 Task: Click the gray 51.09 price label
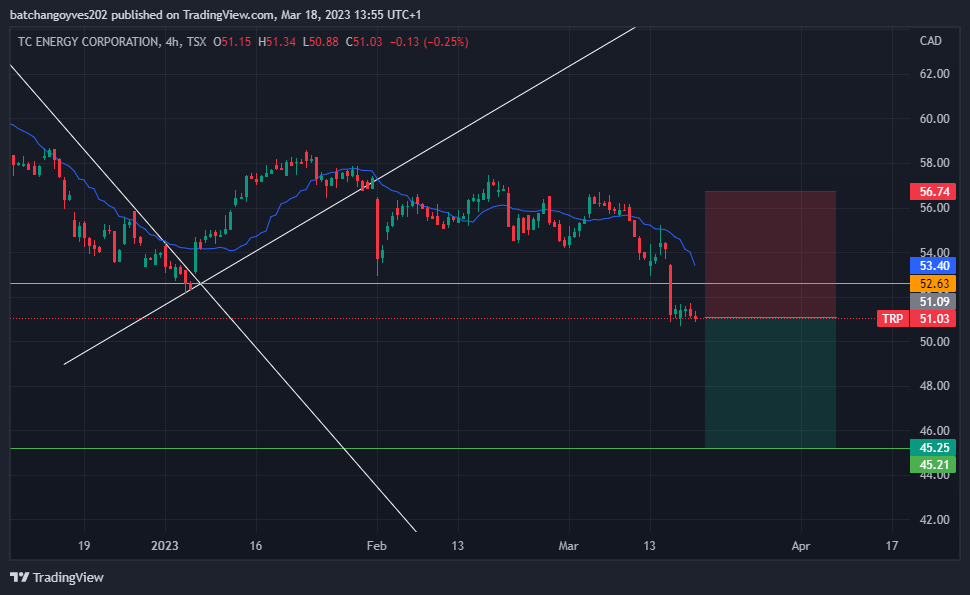933,302
